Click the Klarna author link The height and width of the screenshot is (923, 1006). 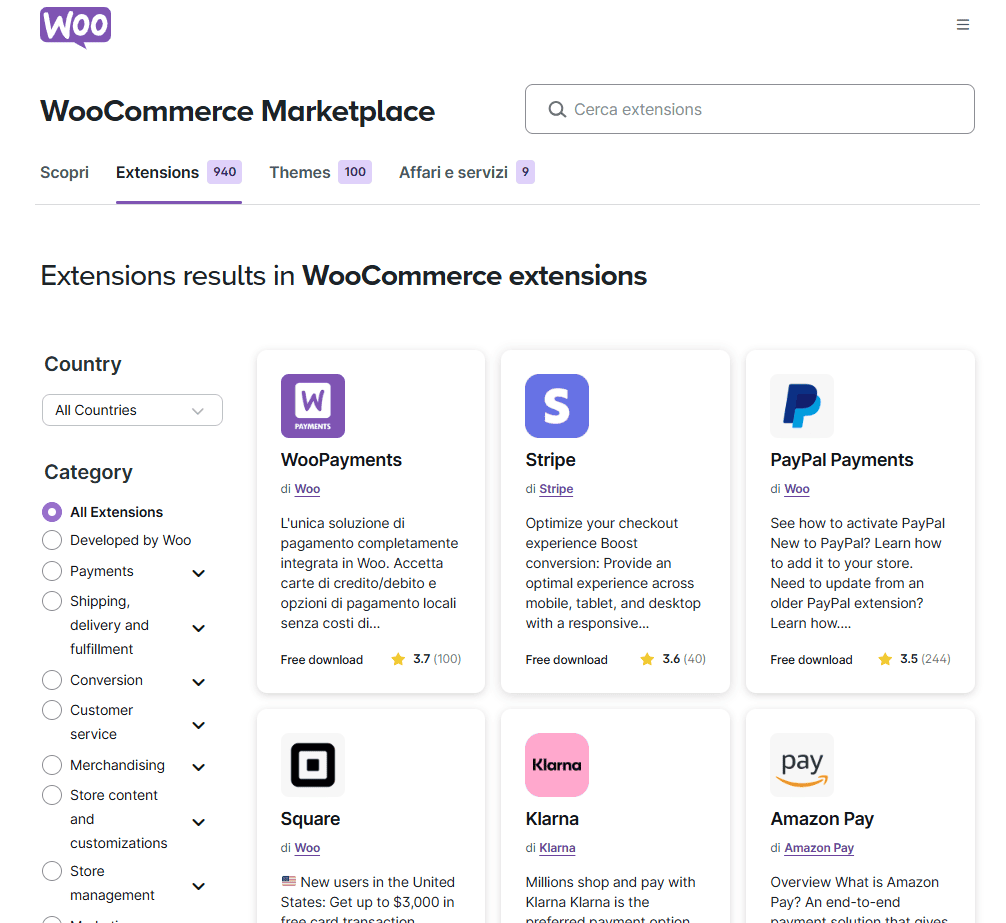click(558, 848)
